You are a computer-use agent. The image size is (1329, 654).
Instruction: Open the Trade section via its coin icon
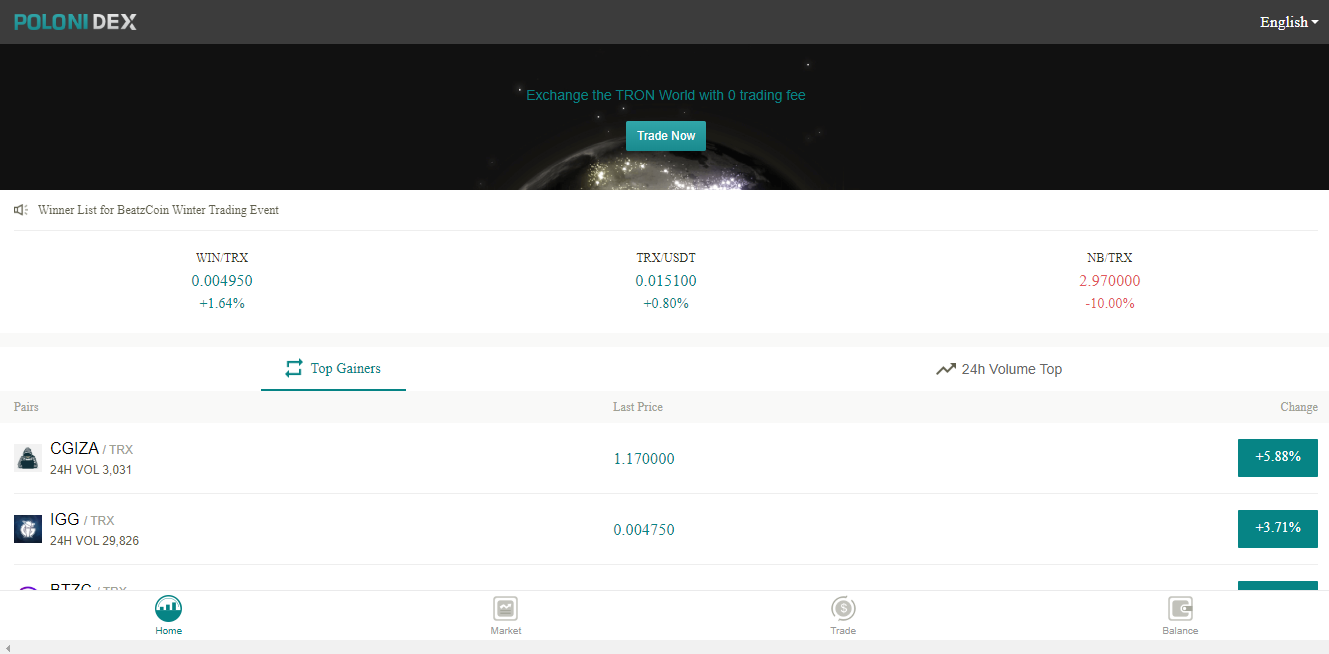click(x=843, y=608)
